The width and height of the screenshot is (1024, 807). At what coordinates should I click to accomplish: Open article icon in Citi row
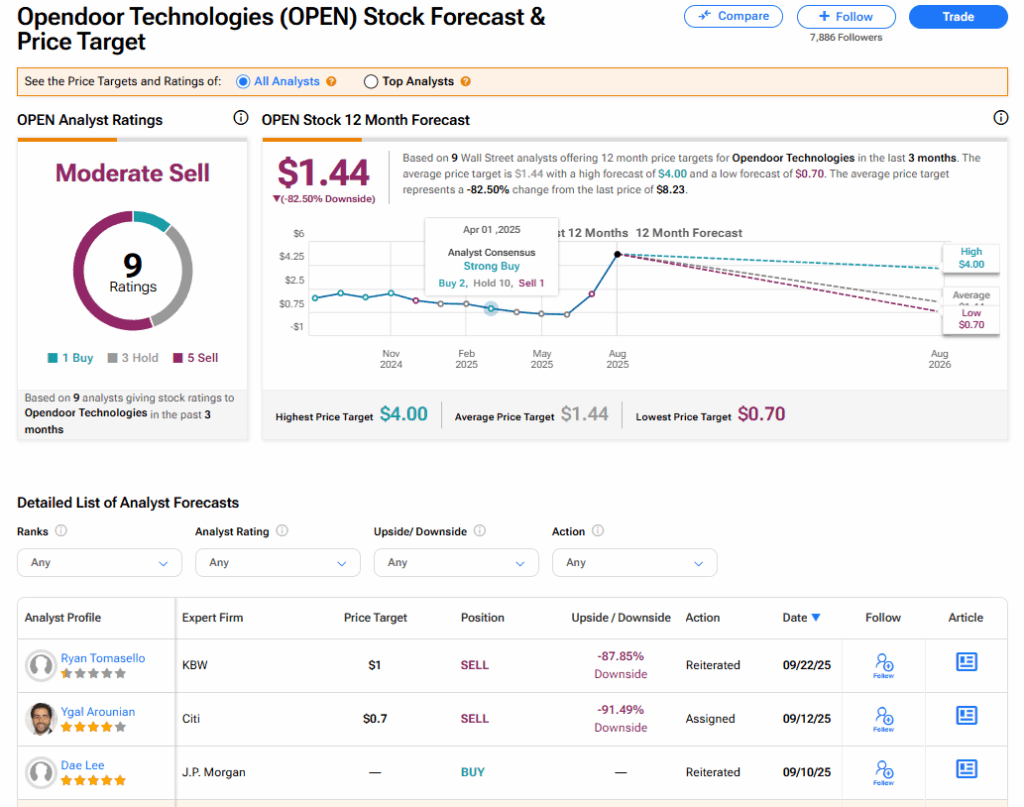pyautogui.click(x=967, y=716)
